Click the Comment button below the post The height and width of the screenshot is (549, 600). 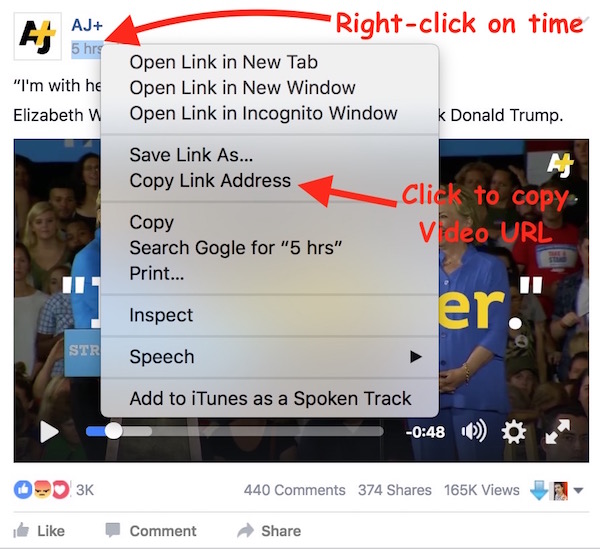tap(151, 531)
